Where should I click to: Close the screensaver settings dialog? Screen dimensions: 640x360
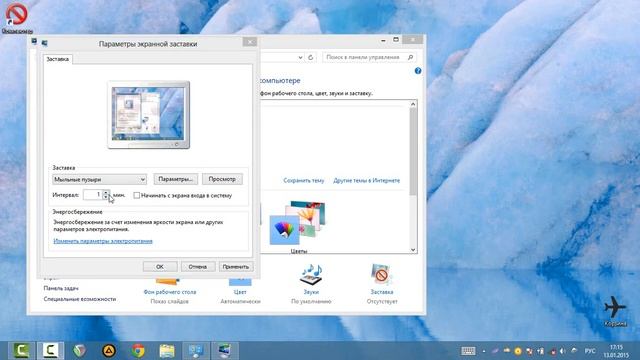(x=249, y=42)
